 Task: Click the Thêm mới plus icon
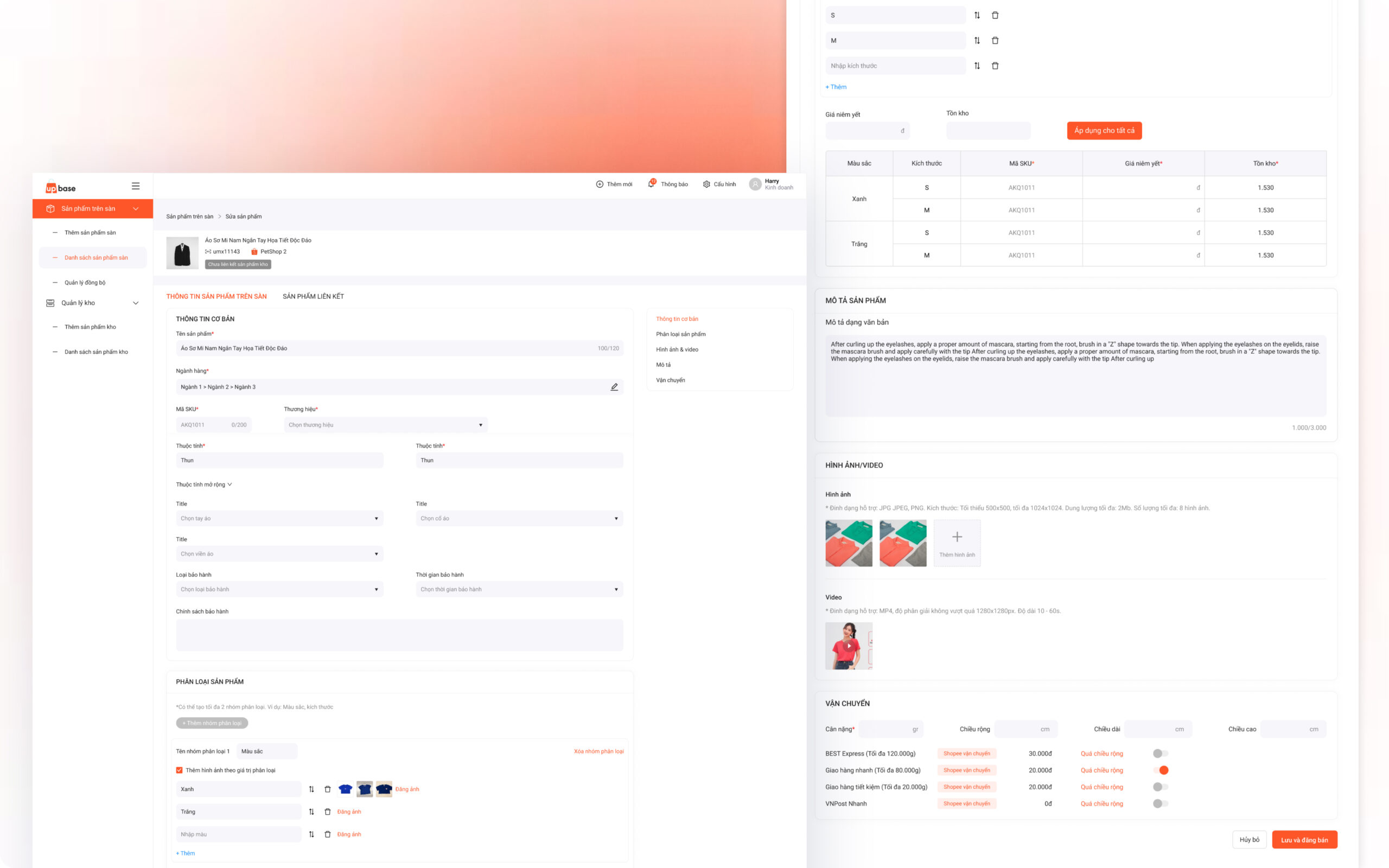click(599, 184)
